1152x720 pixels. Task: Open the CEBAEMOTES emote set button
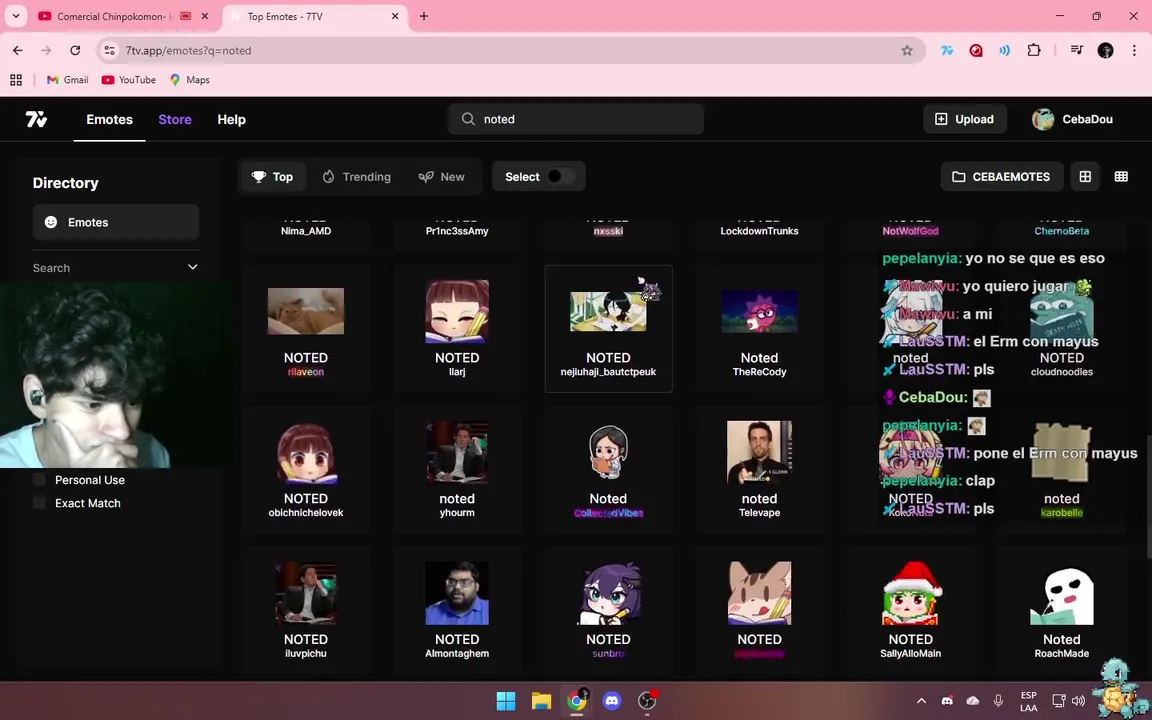1001,176
